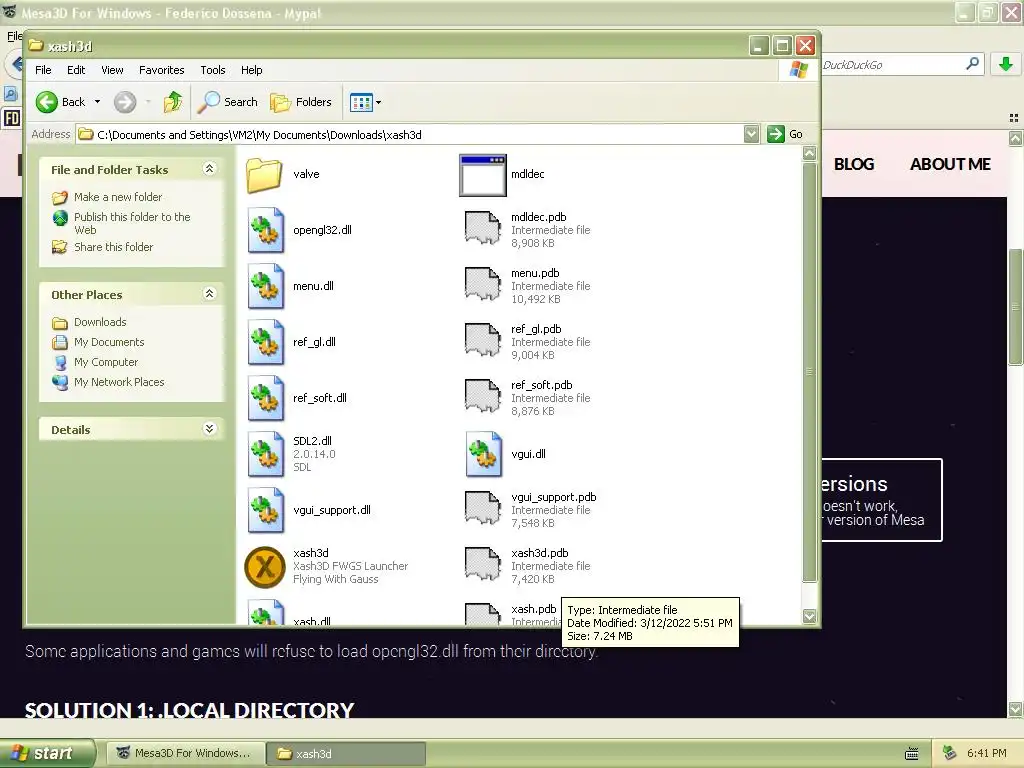This screenshot has width=1024, height=768.
Task: Collapse File and Folder Tasks panel
Action: (209, 169)
